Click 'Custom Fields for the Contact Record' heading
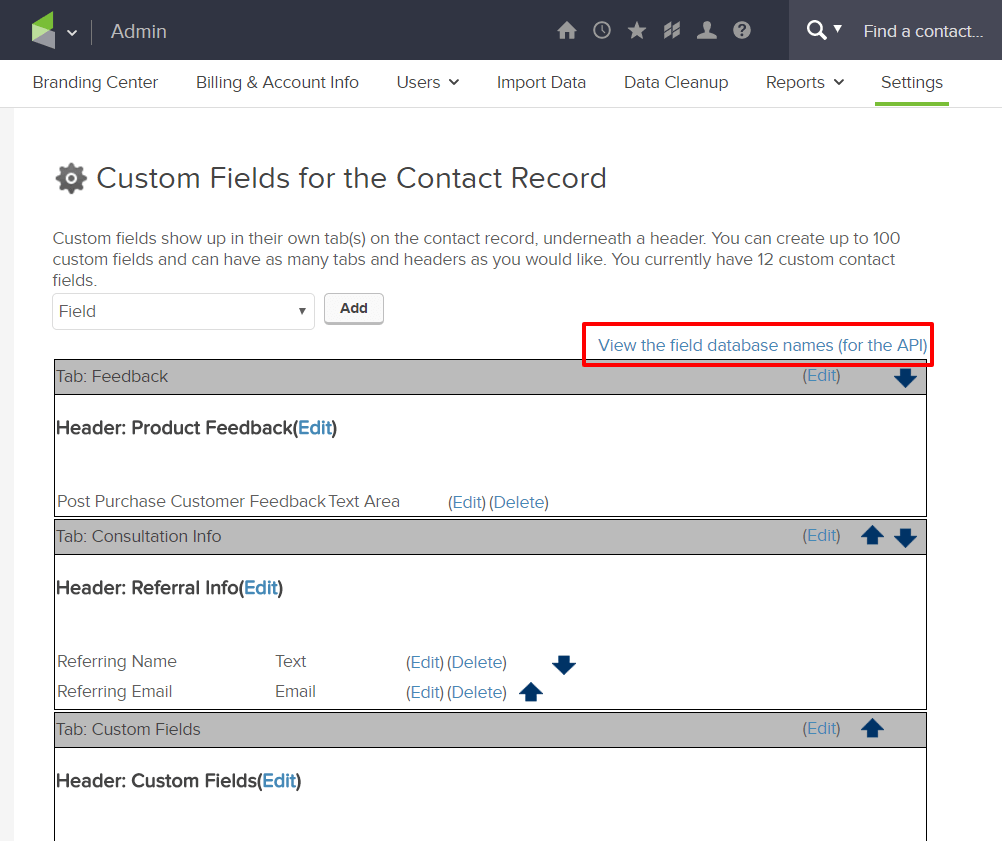Screen dimensions: 1002x841 pyautogui.click(x=351, y=178)
